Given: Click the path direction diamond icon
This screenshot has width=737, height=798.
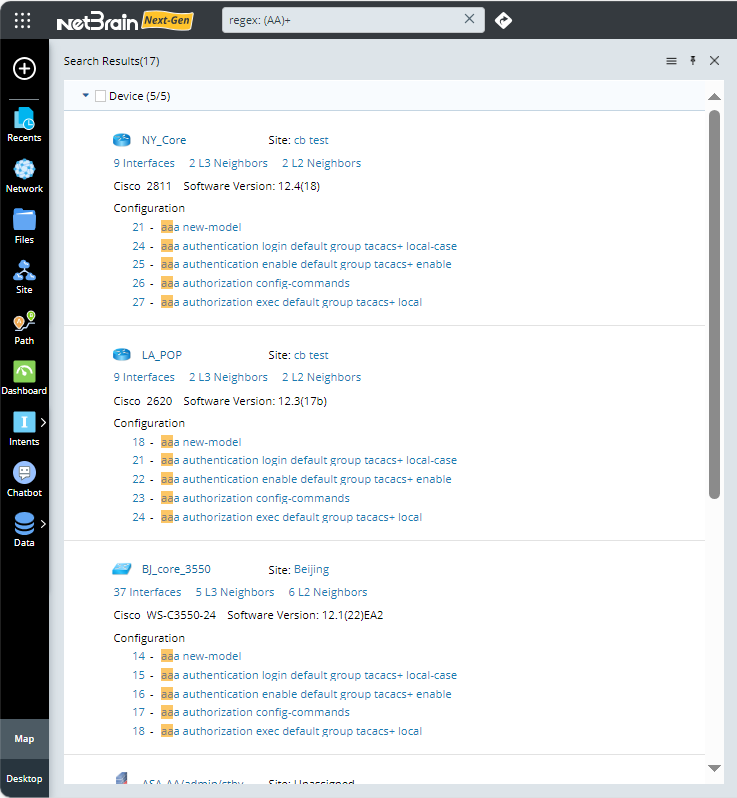Looking at the screenshot, I should click(x=503, y=20).
